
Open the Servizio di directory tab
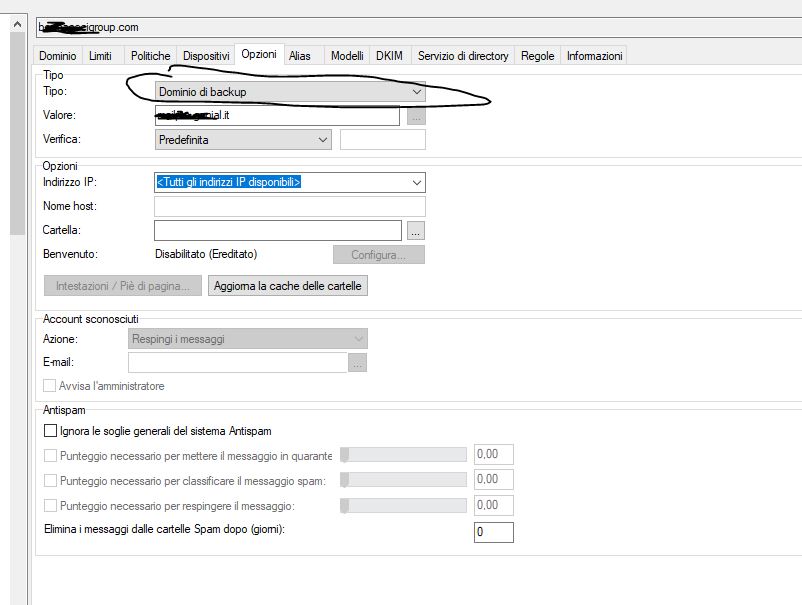pos(463,56)
